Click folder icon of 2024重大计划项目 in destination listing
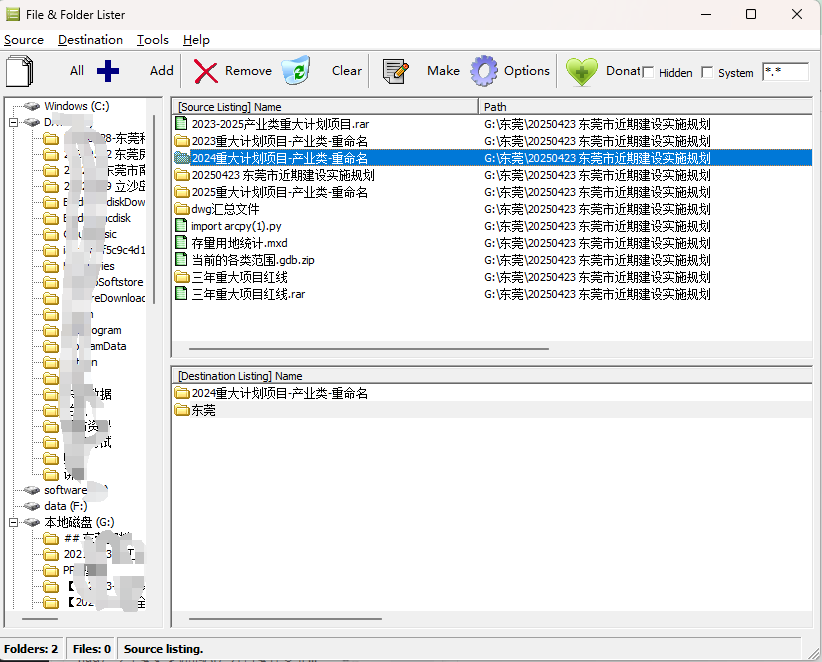The image size is (822, 662). pyautogui.click(x=181, y=393)
